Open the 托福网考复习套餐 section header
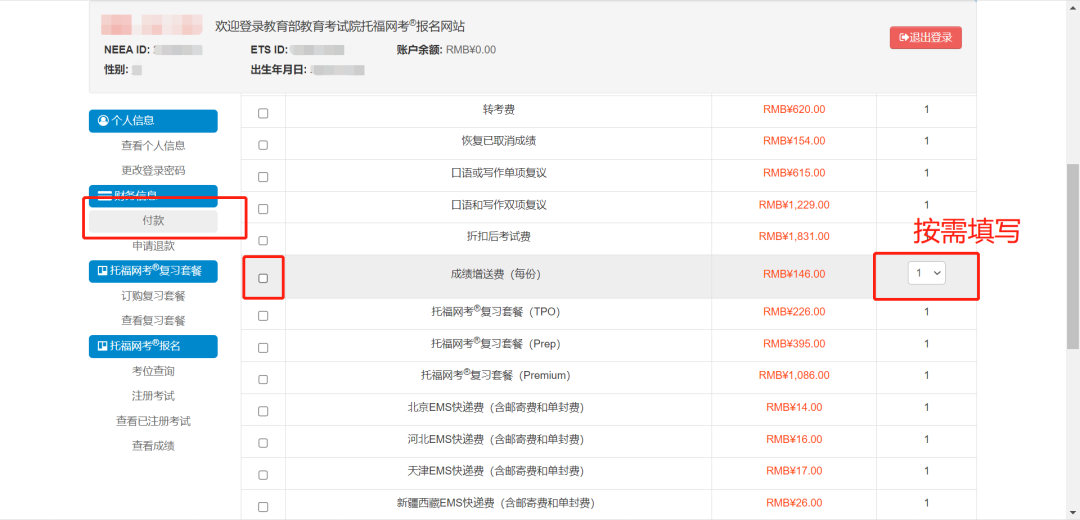Screen dimensions: 1080x520 [153, 271]
